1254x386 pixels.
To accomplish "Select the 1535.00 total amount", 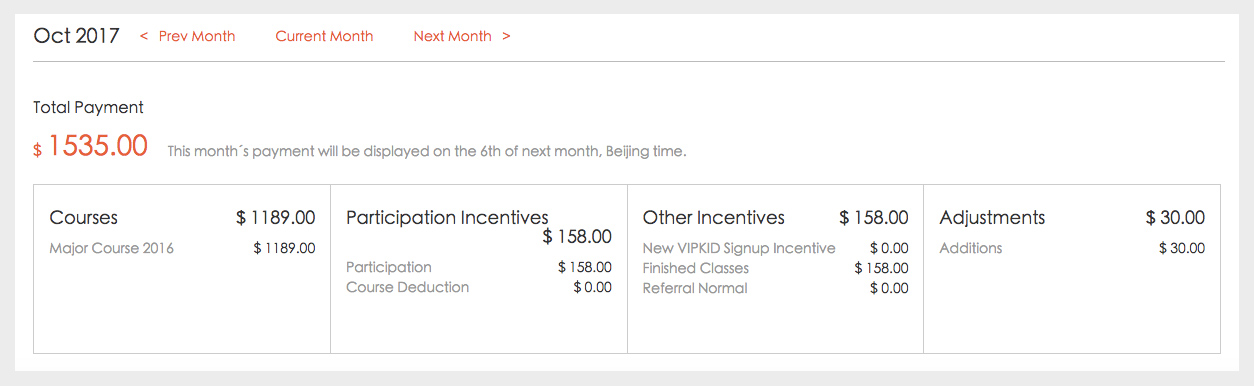I will (97, 146).
